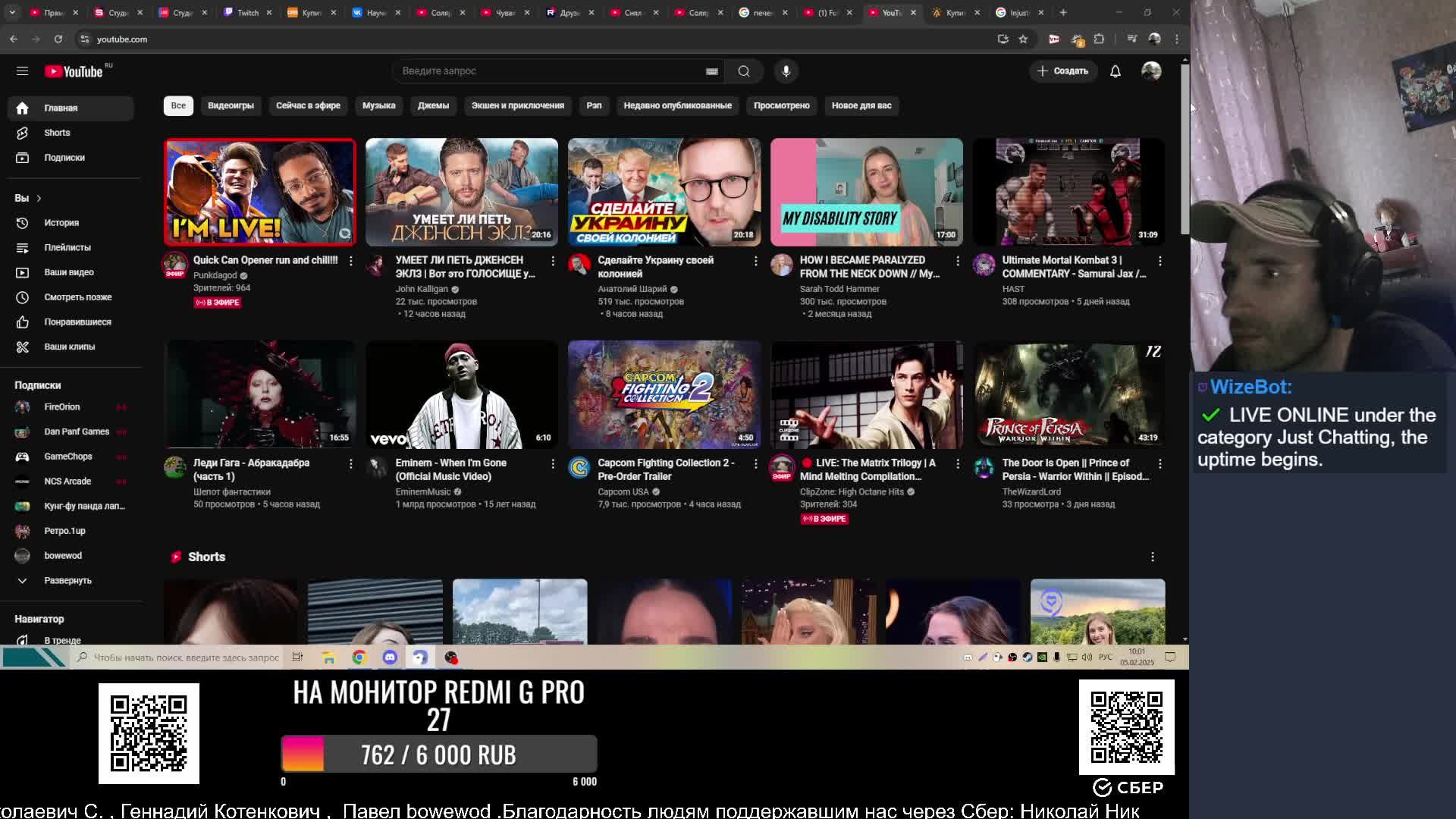Screen dimensions: 1456x819
Task: Bookmark page with the star icon
Action: tap(1023, 39)
